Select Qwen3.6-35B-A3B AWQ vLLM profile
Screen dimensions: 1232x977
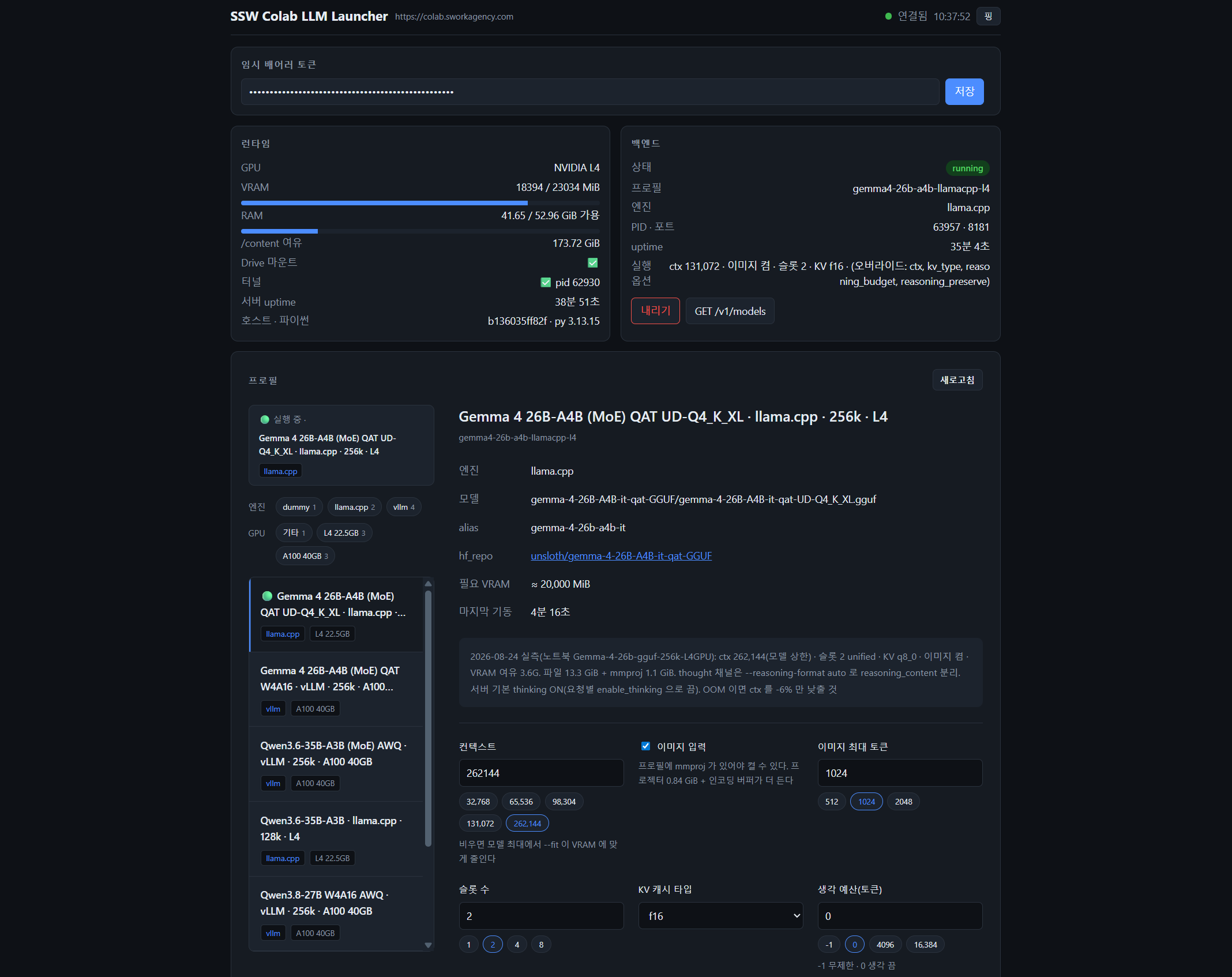pyautogui.click(x=336, y=764)
